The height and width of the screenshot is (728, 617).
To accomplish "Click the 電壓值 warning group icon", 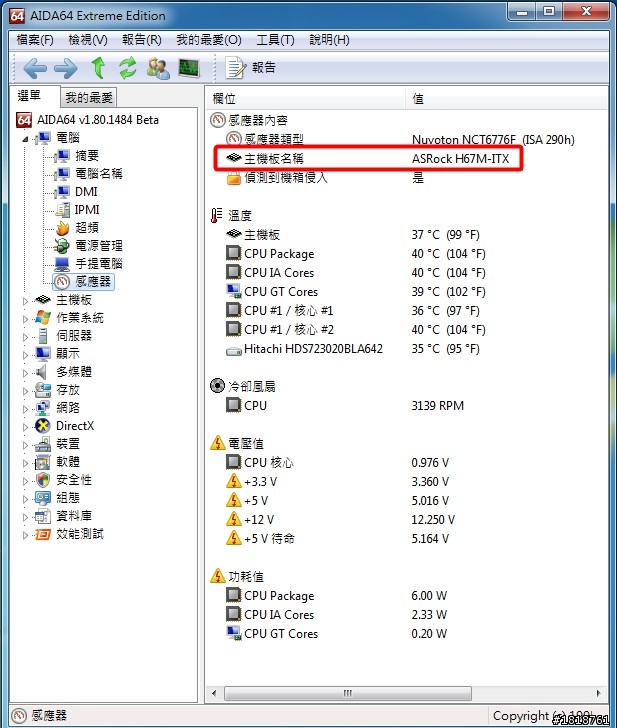I will (x=217, y=443).
